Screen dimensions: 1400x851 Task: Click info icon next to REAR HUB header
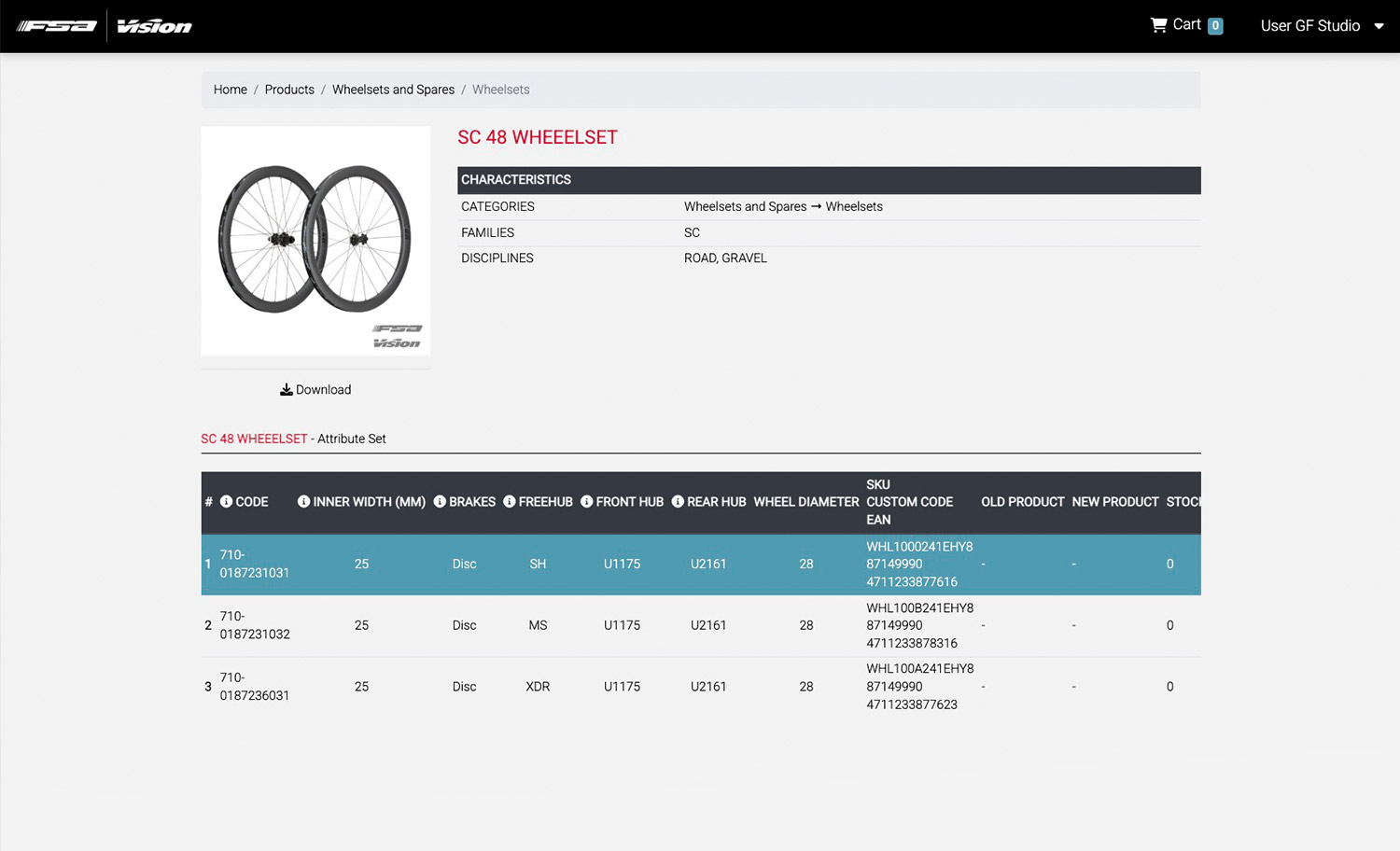click(678, 502)
